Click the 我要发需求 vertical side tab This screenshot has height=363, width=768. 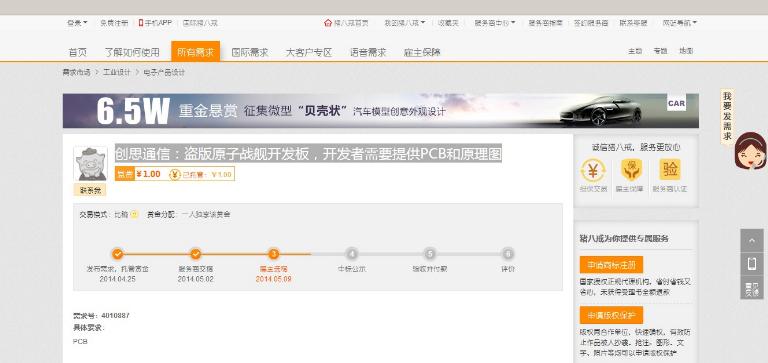(727, 117)
